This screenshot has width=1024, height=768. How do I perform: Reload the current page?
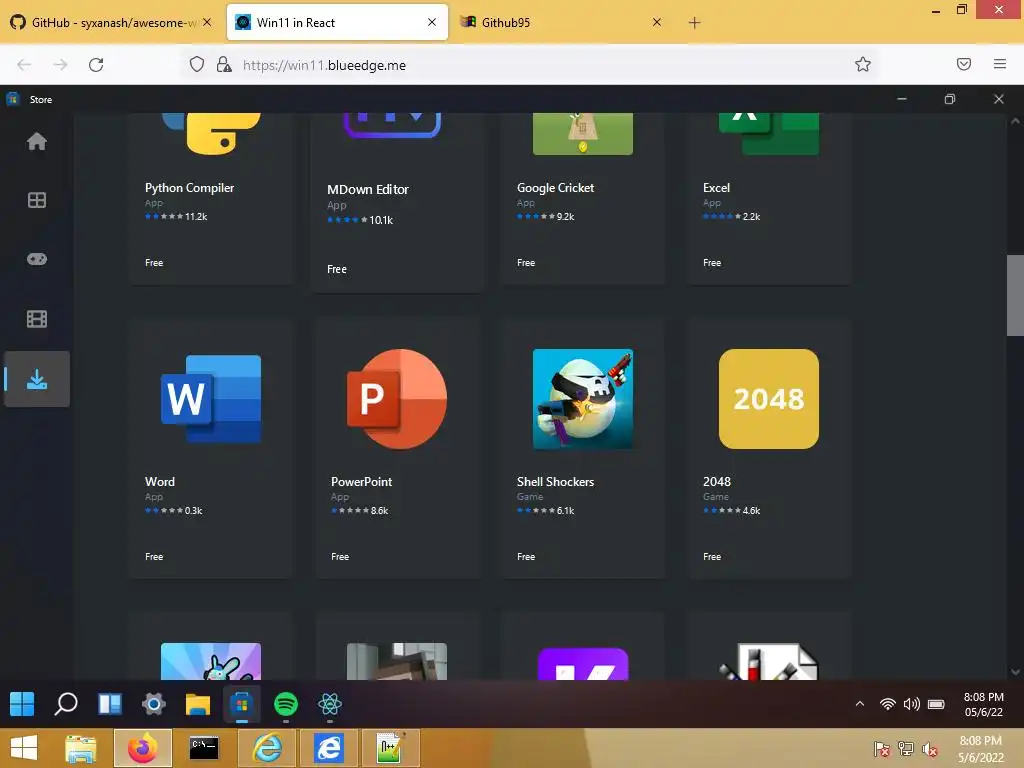click(96, 65)
